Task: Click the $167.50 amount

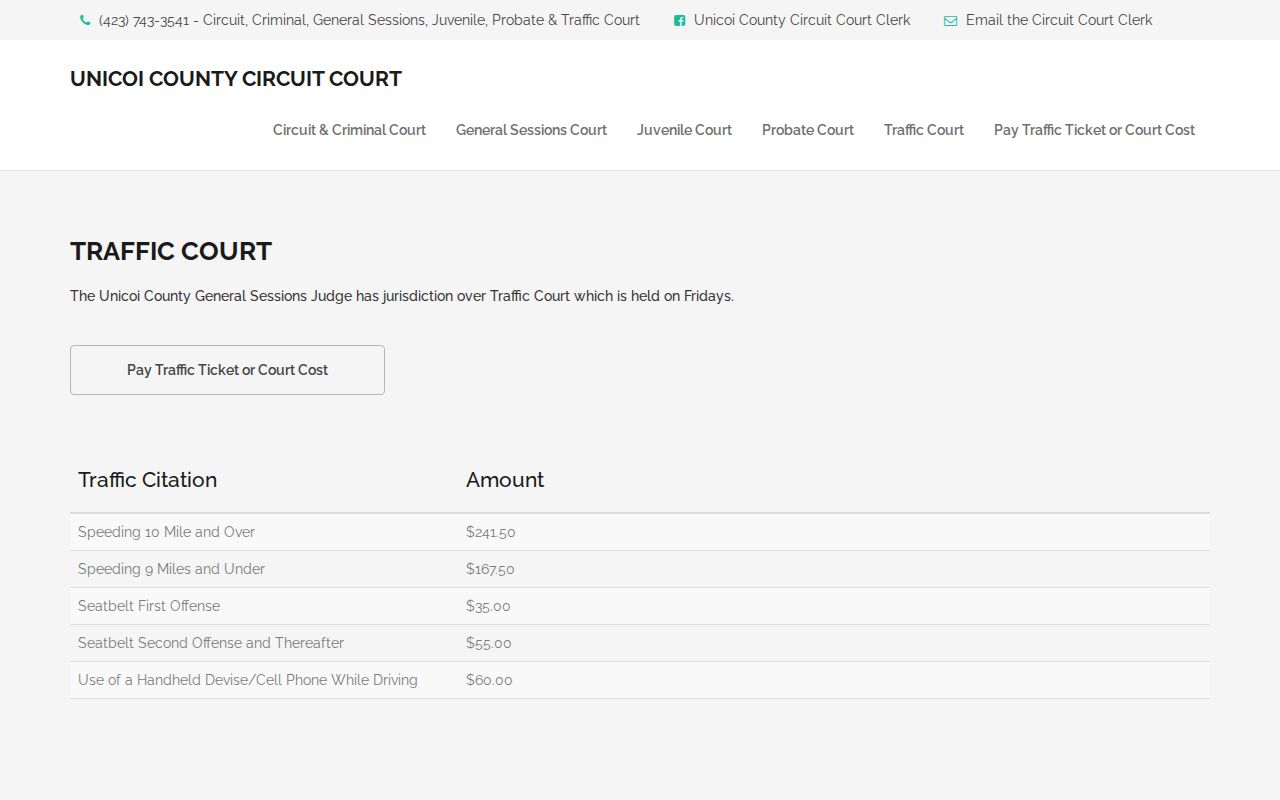Action: point(490,569)
